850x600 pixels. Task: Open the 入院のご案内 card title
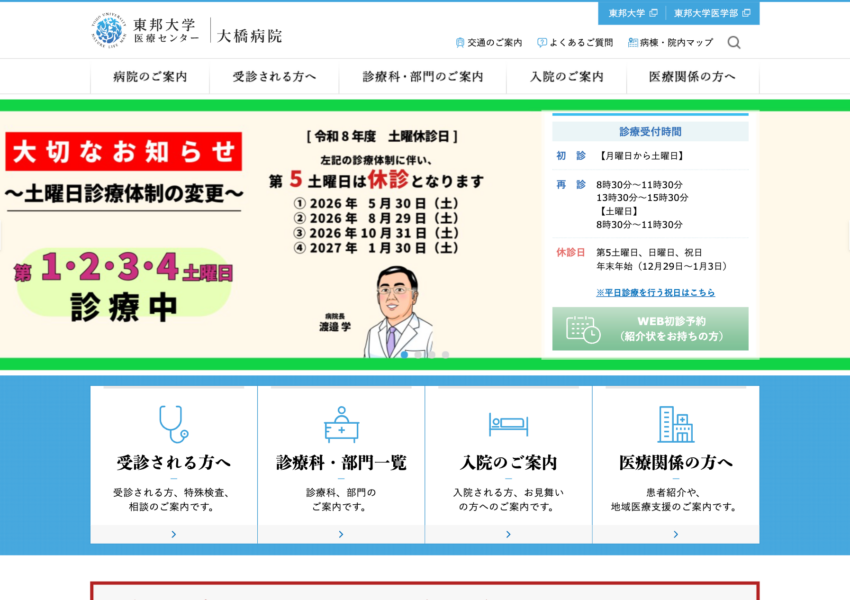[x=508, y=462]
